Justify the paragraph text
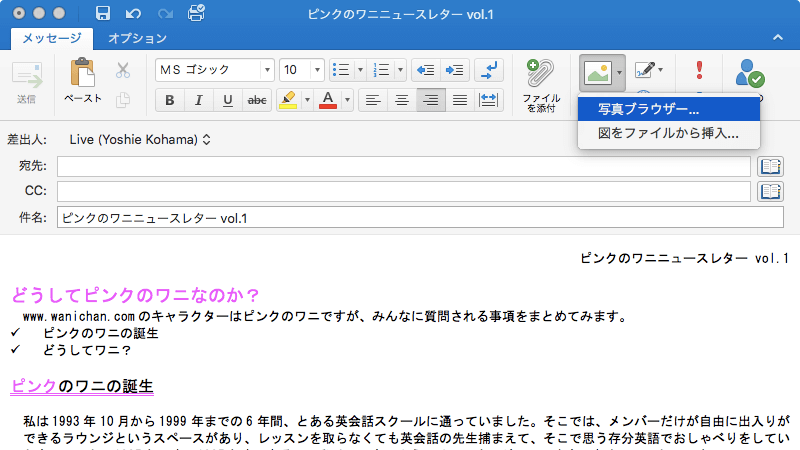This screenshot has height=450, width=800. [x=460, y=100]
